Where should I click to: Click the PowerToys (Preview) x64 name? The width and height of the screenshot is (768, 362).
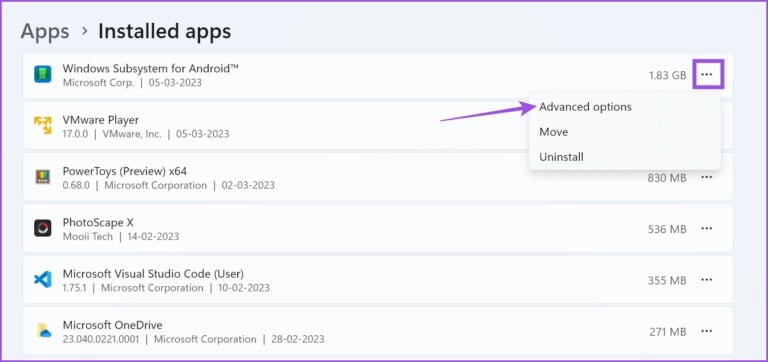point(125,171)
